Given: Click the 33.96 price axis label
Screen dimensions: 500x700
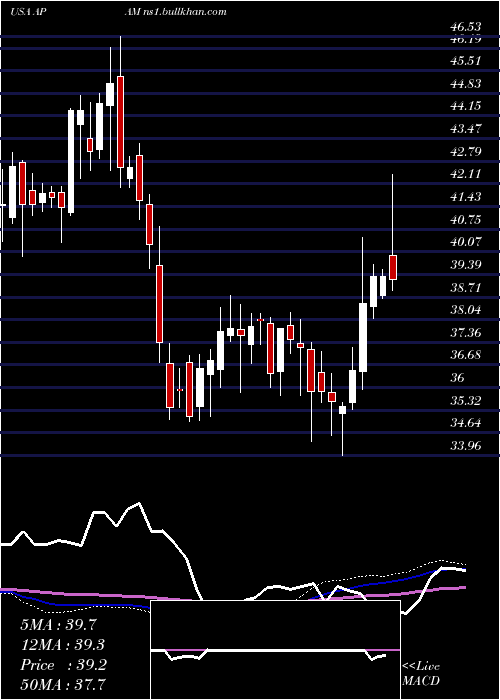Looking at the screenshot, I should [x=466, y=445].
